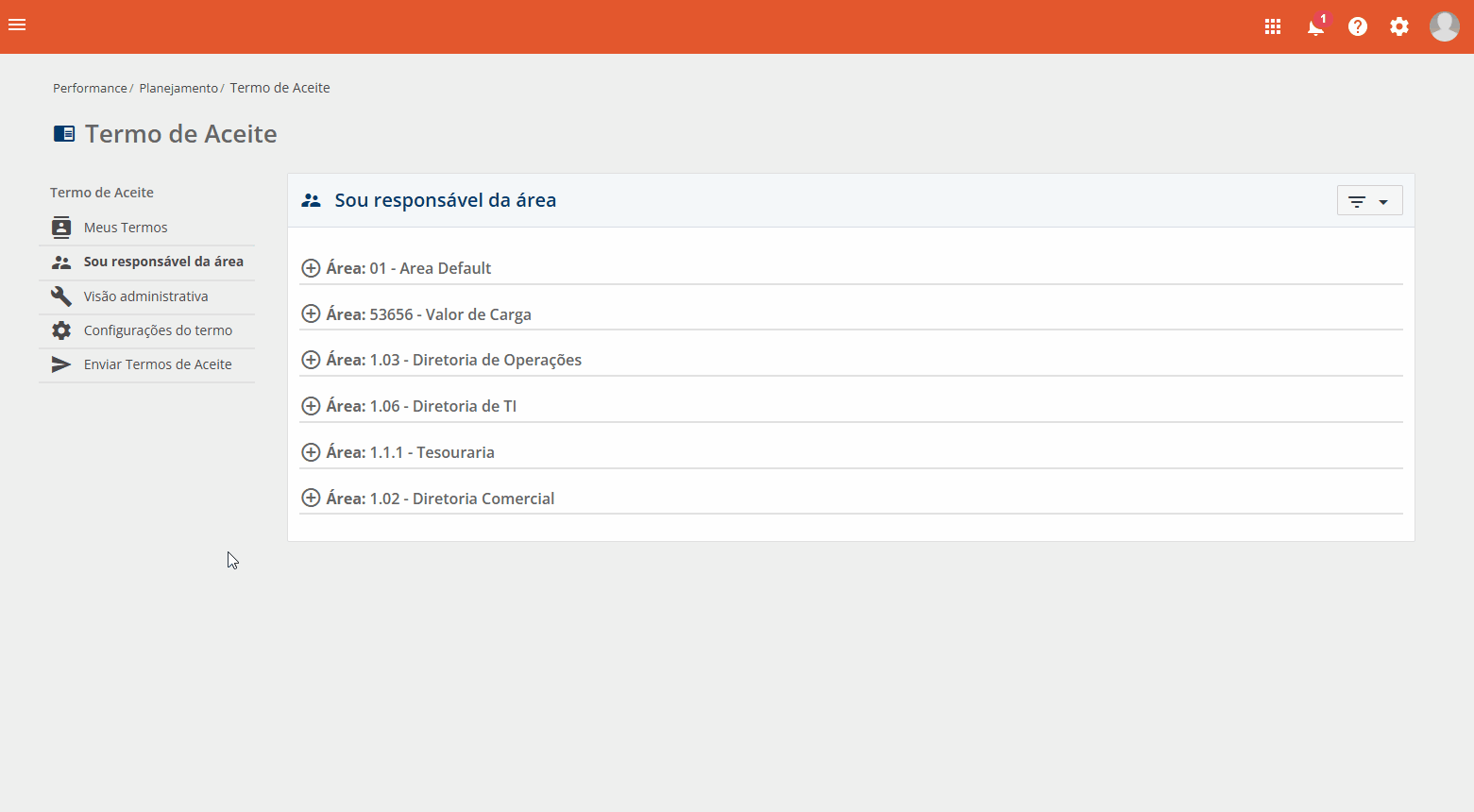Click the people icon beside panel heading
This screenshot has height=812, width=1474.
[311, 200]
